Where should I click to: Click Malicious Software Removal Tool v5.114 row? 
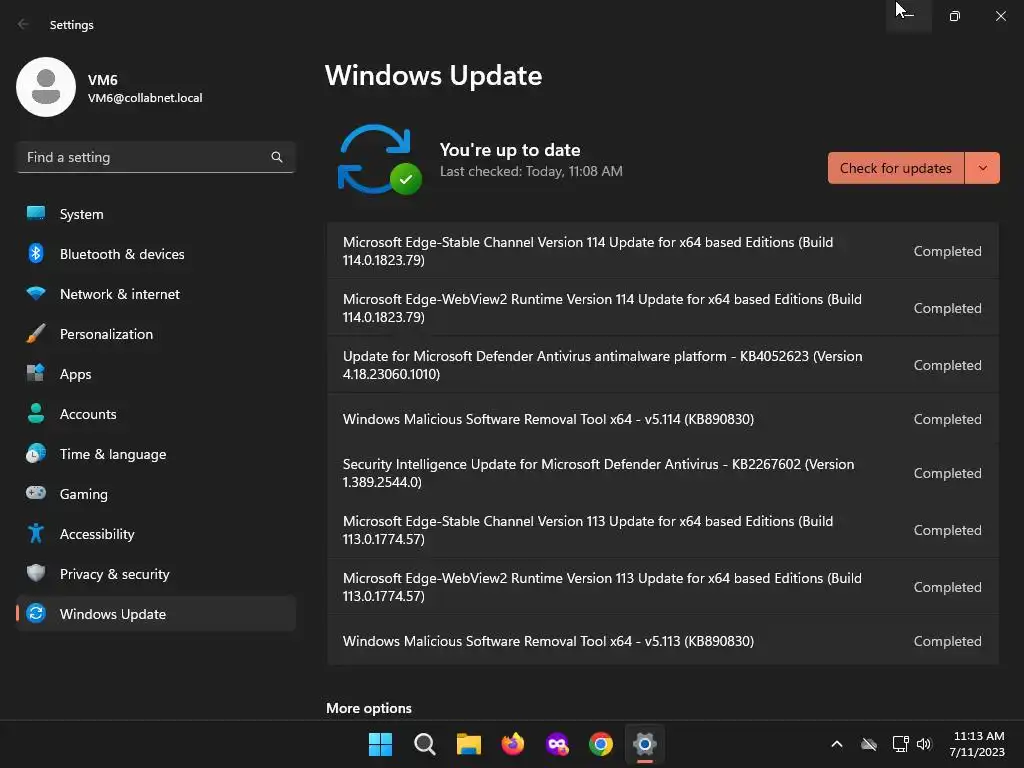[x=663, y=419]
